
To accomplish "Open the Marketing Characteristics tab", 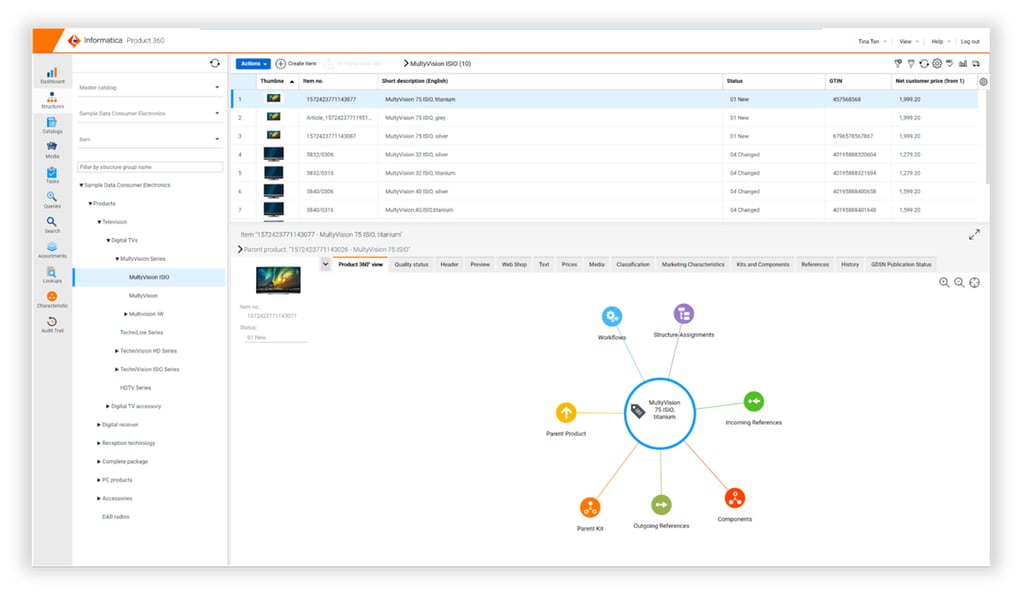I will coord(692,264).
